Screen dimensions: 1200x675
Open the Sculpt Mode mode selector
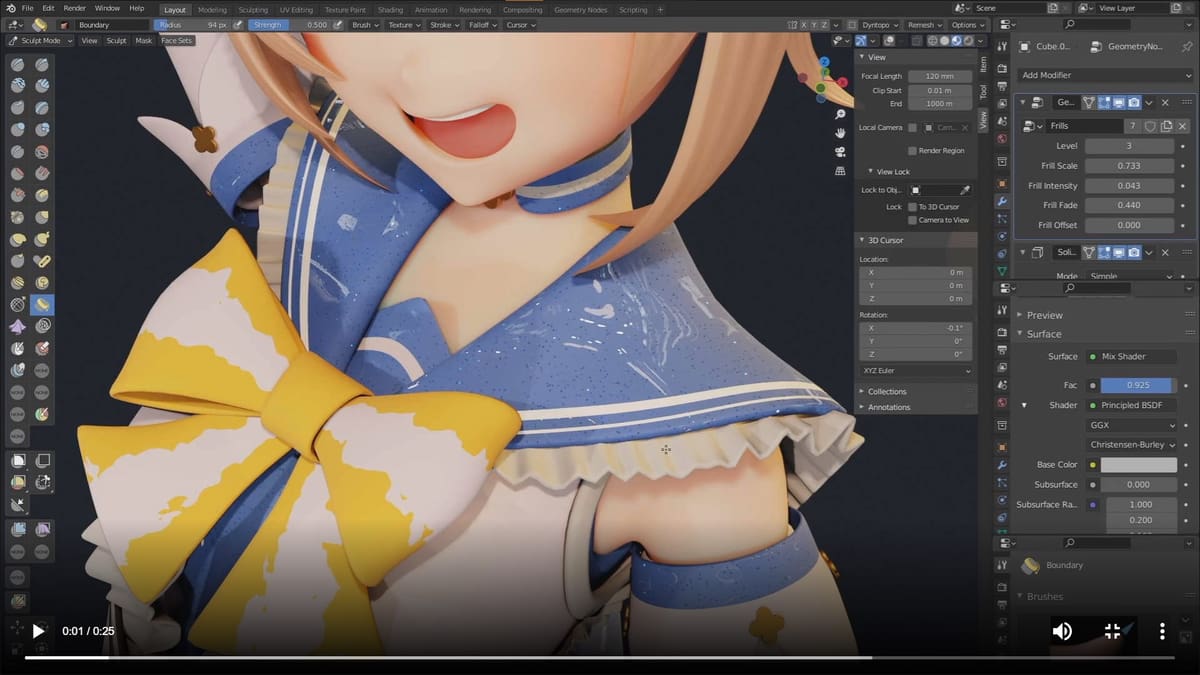click(x=40, y=41)
